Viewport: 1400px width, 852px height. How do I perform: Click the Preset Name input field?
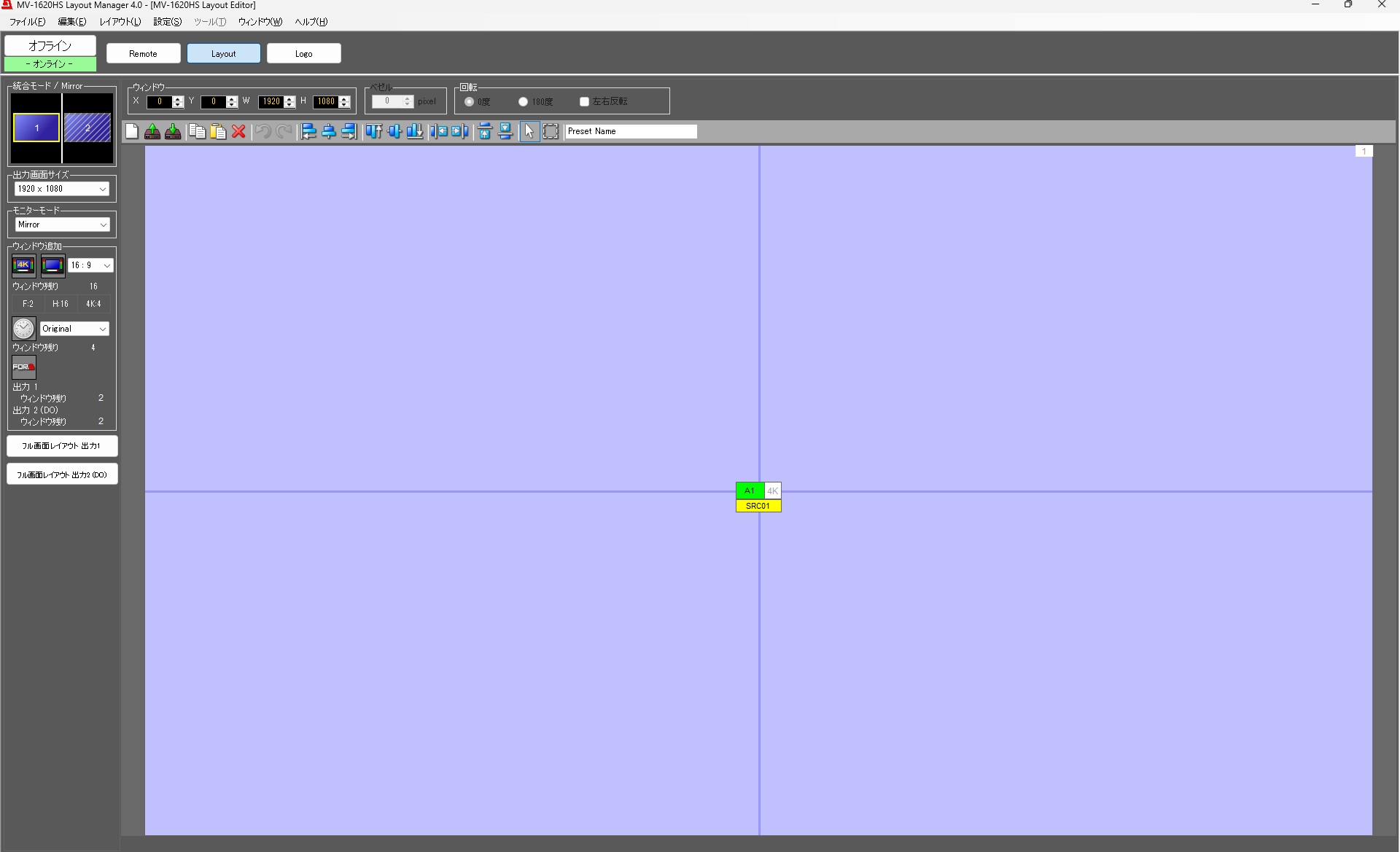(631, 131)
